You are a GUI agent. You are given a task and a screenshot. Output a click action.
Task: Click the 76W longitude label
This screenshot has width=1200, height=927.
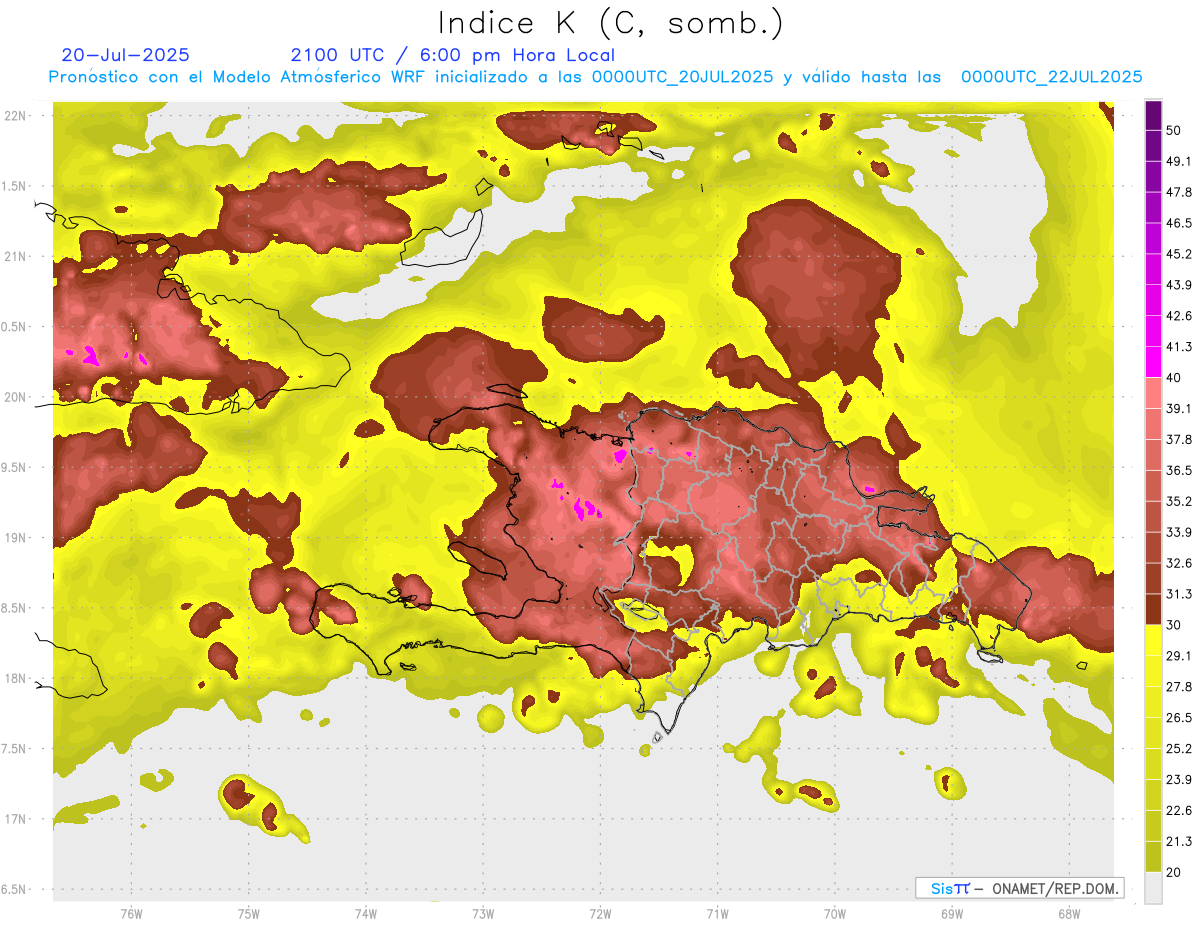pos(131,914)
